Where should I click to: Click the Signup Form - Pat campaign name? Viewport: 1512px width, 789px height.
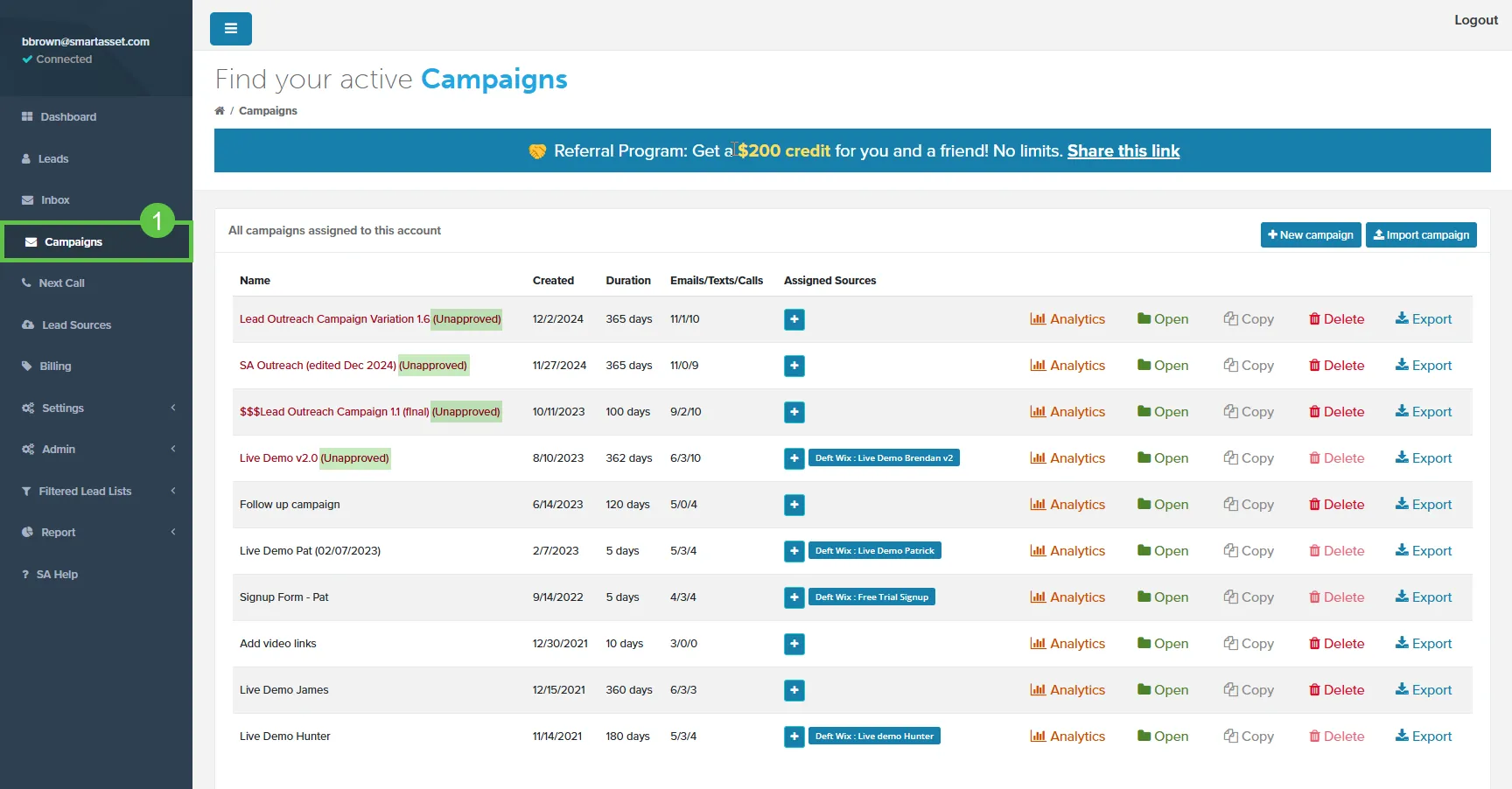[x=284, y=597]
